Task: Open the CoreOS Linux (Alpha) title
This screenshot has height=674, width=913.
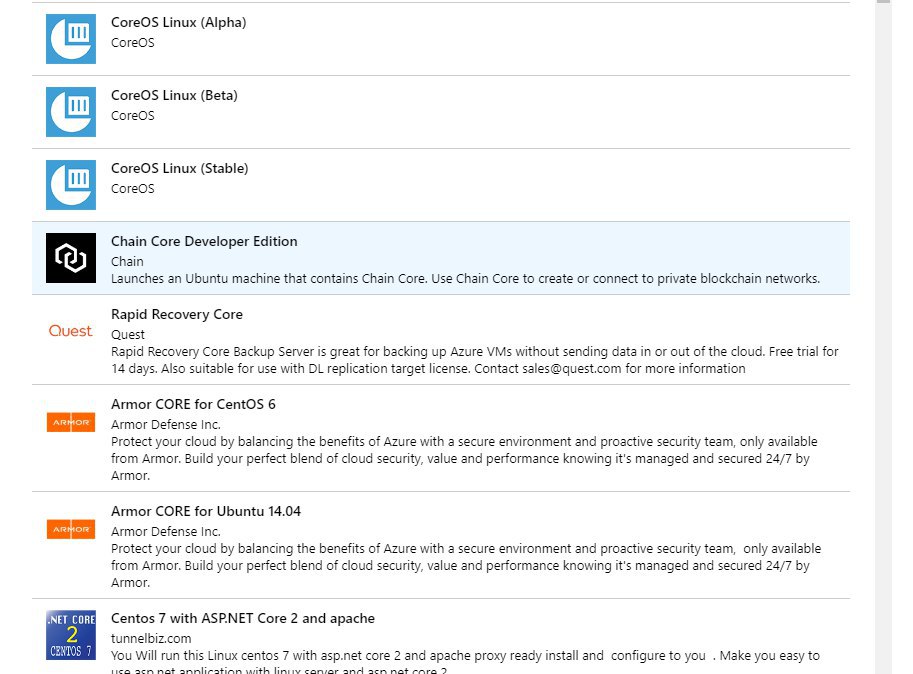Action: pyautogui.click(x=179, y=22)
